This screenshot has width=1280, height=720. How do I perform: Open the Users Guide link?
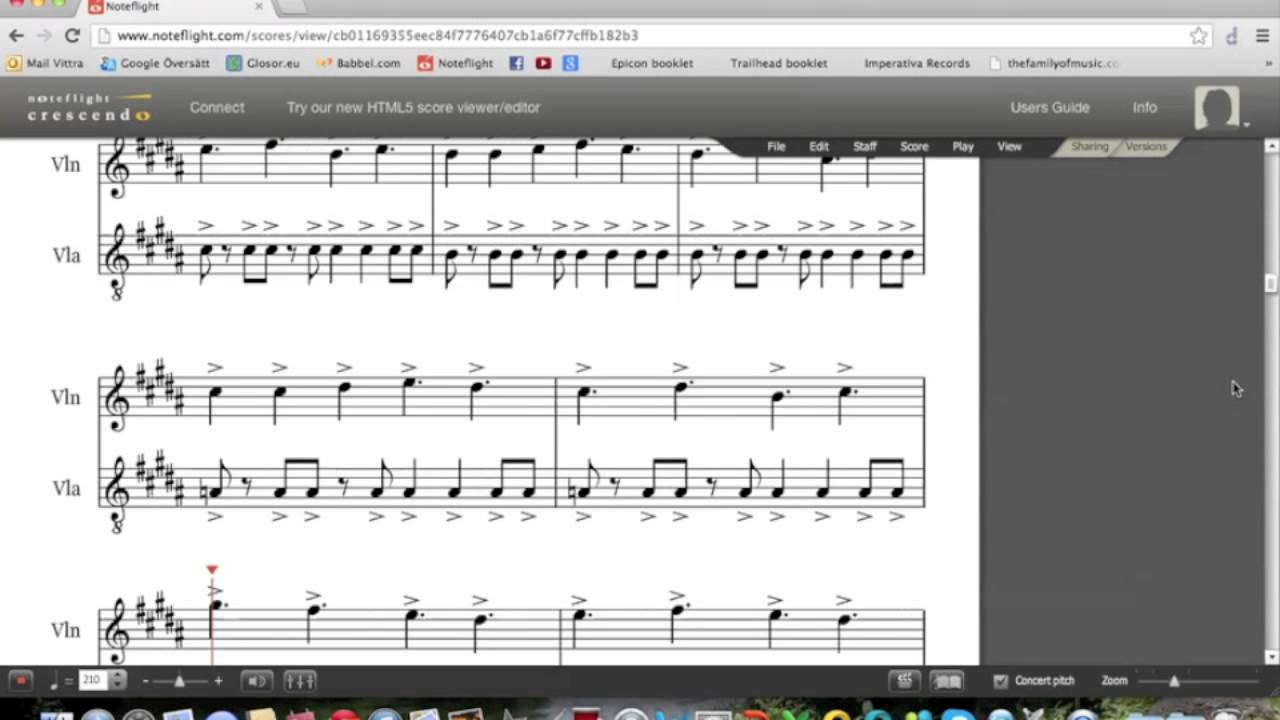[1050, 107]
